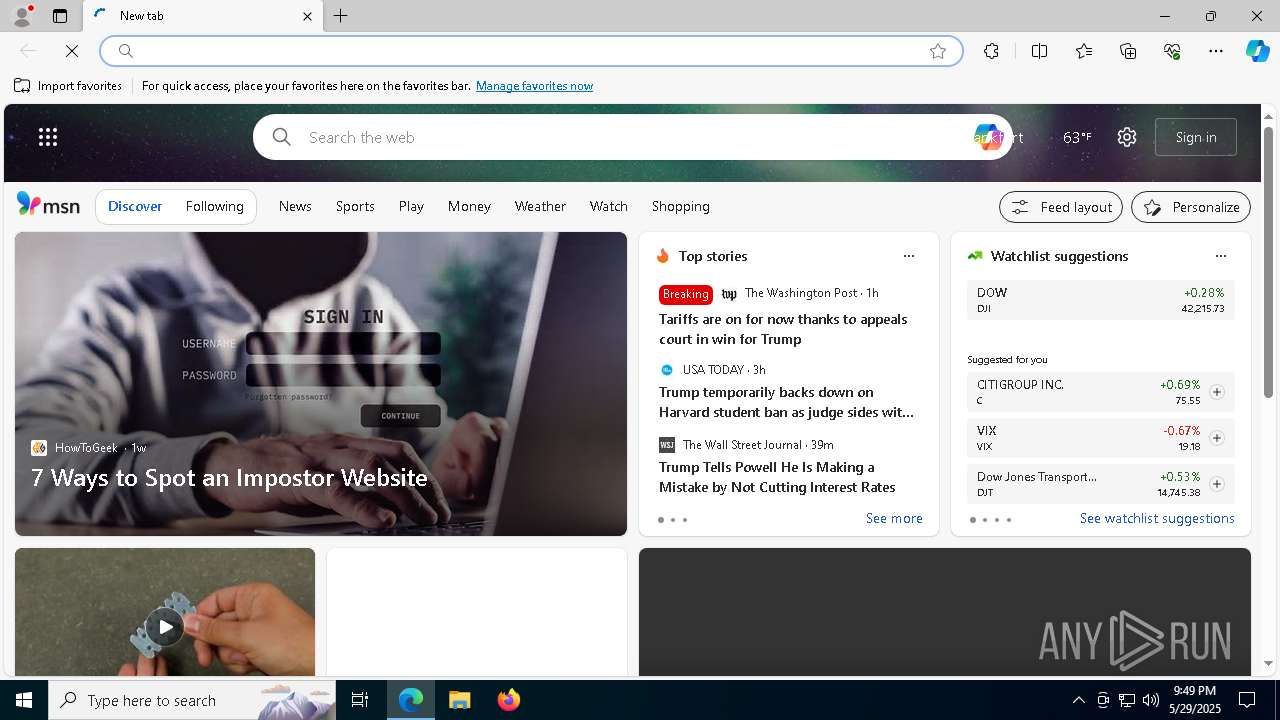
Task: Open the taskbar clock and date
Action: 1195,700
